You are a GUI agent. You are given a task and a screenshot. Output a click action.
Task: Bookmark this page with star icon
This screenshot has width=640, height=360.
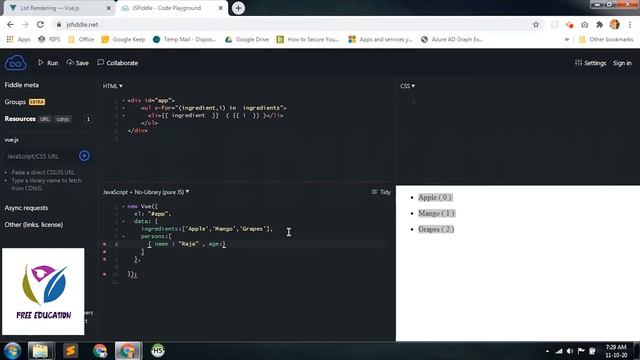[x=536, y=25]
